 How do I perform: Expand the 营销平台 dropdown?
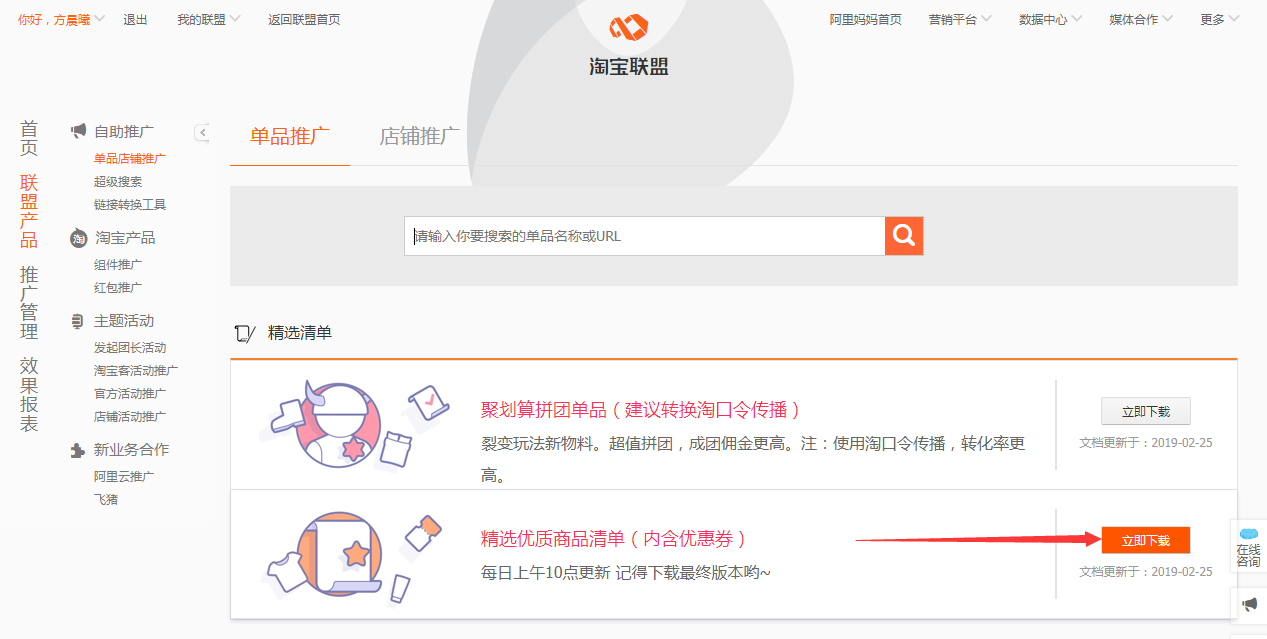959,19
